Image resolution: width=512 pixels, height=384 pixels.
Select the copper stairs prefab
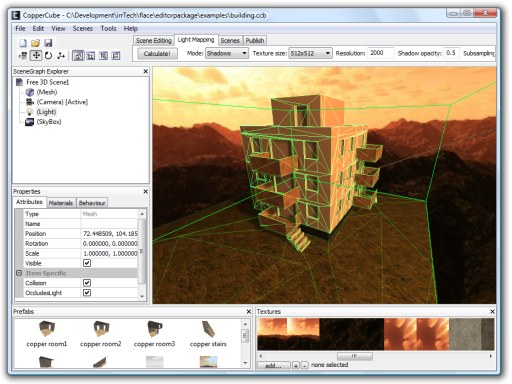tap(208, 334)
